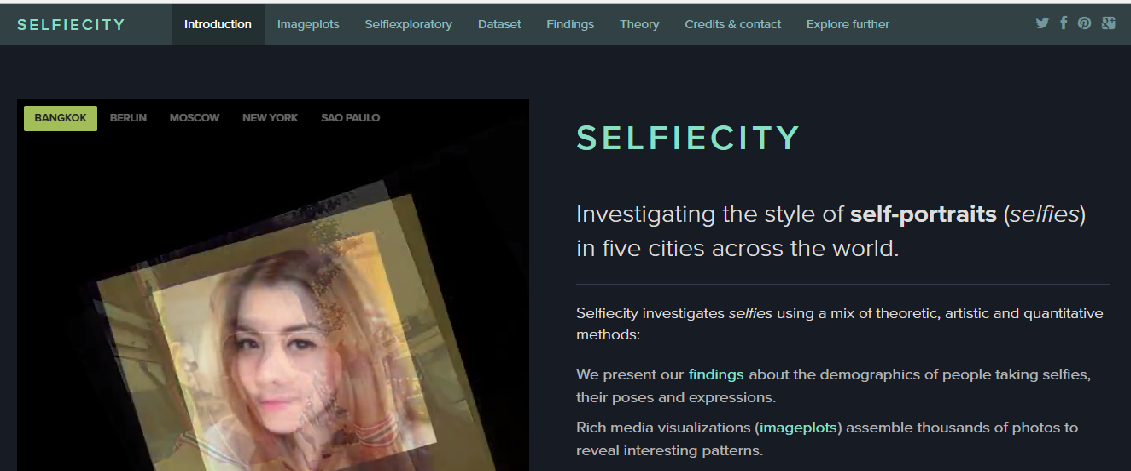Select the BANGKOK city button
This screenshot has height=471, width=1131.
tap(61, 118)
